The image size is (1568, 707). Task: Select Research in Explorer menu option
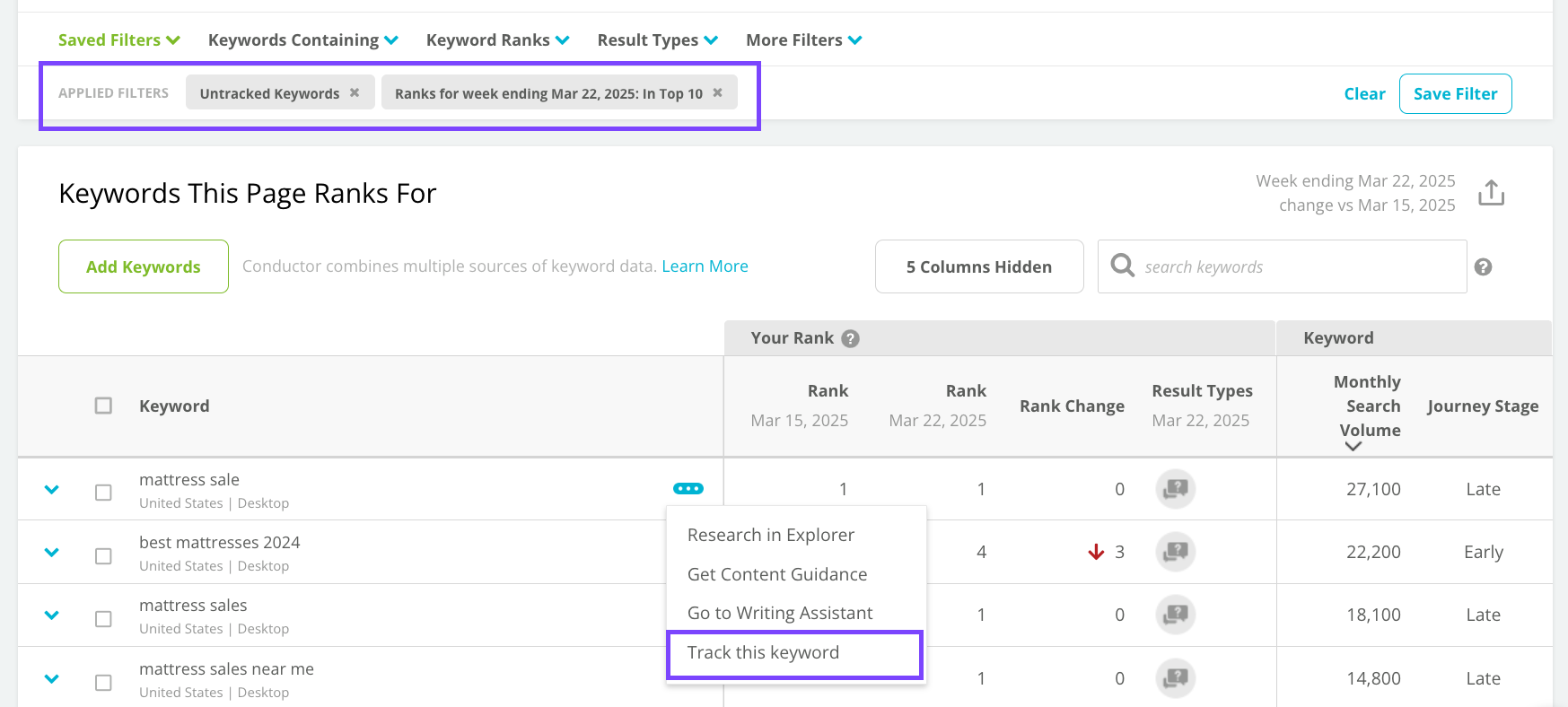pyautogui.click(x=770, y=536)
